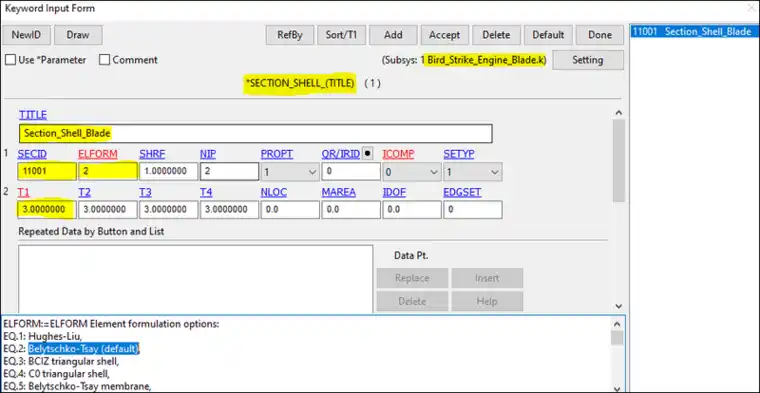Viewport: 760px width, 393px height.
Task: Click the help text panel's scroll-up arrow
Action: tap(617, 324)
